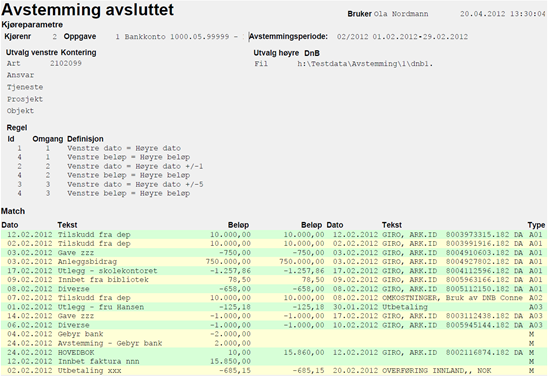Click rule 'Venstre dato = Høyre dato'
The image size is (548, 376).
pos(124,148)
